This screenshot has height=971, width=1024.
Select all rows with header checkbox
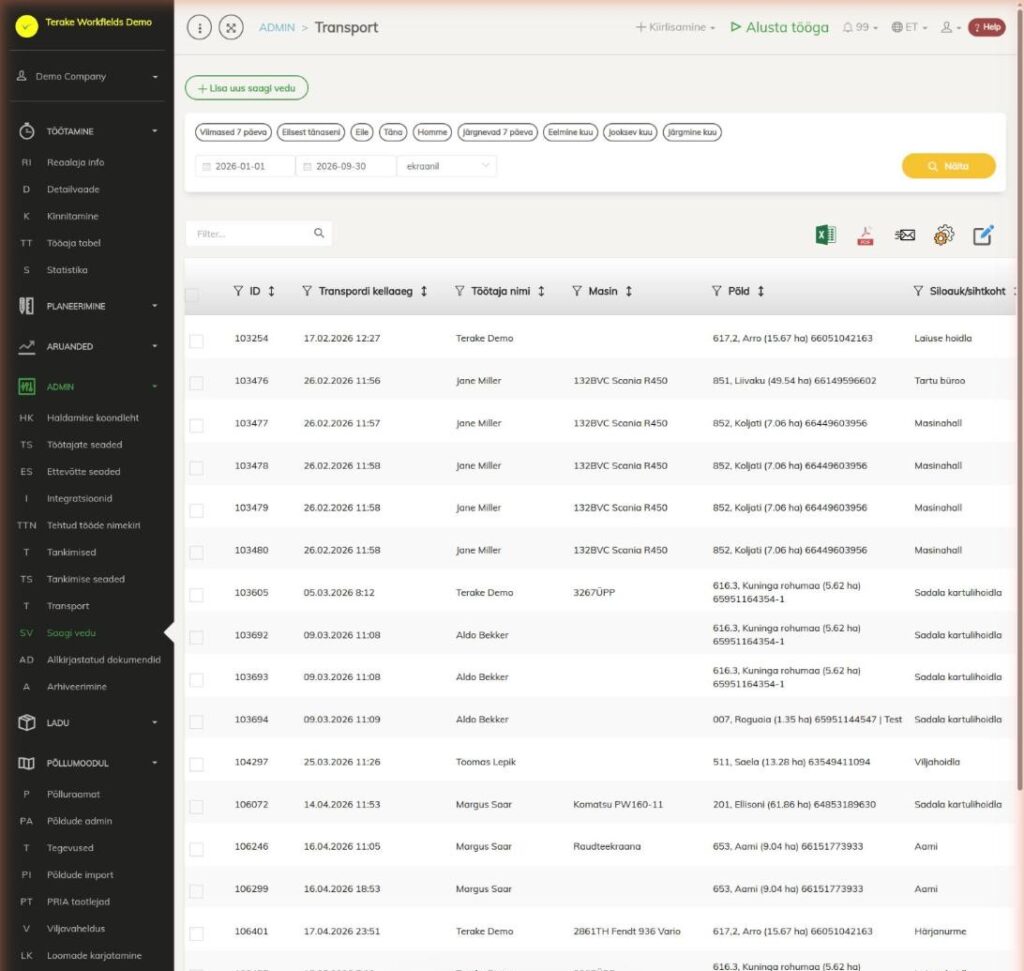pos(192,295)
